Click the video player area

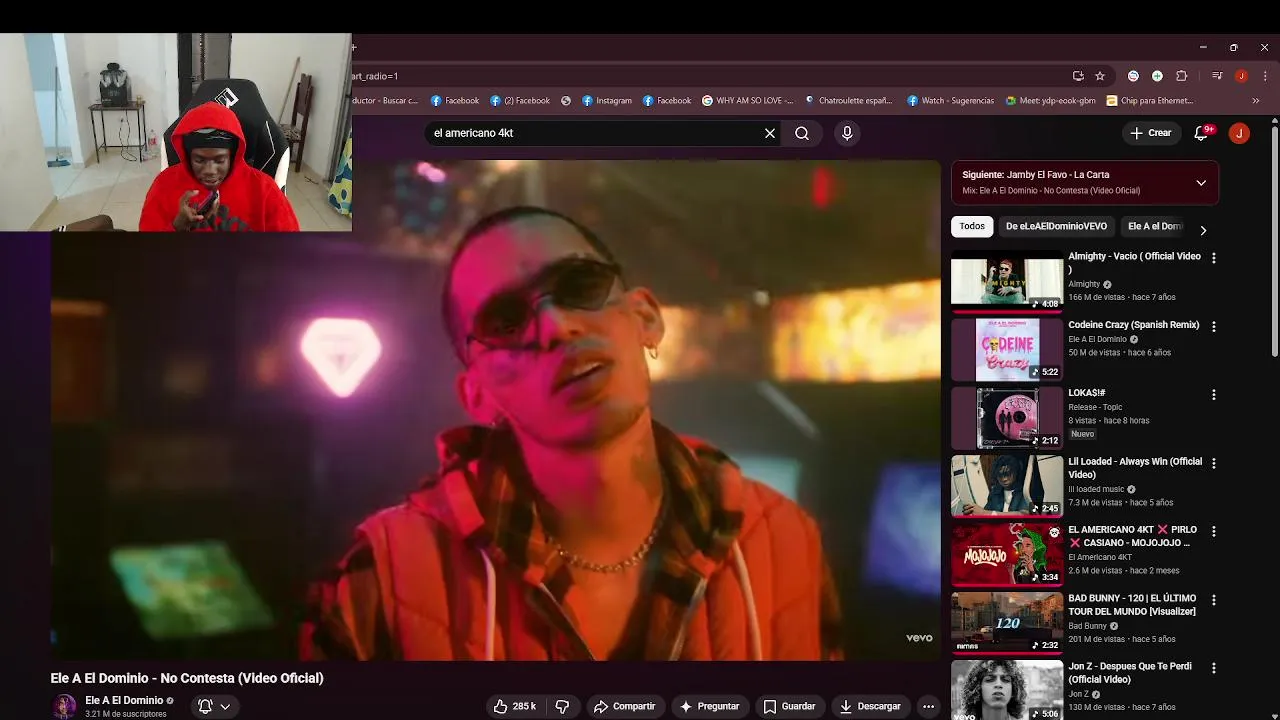tap(496, 410)
